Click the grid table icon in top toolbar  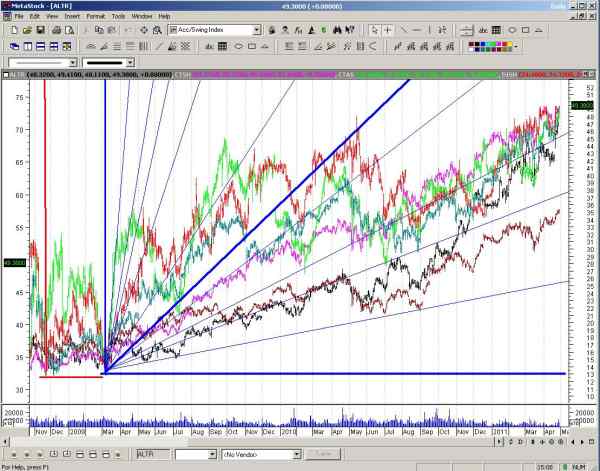coord(496,30)
